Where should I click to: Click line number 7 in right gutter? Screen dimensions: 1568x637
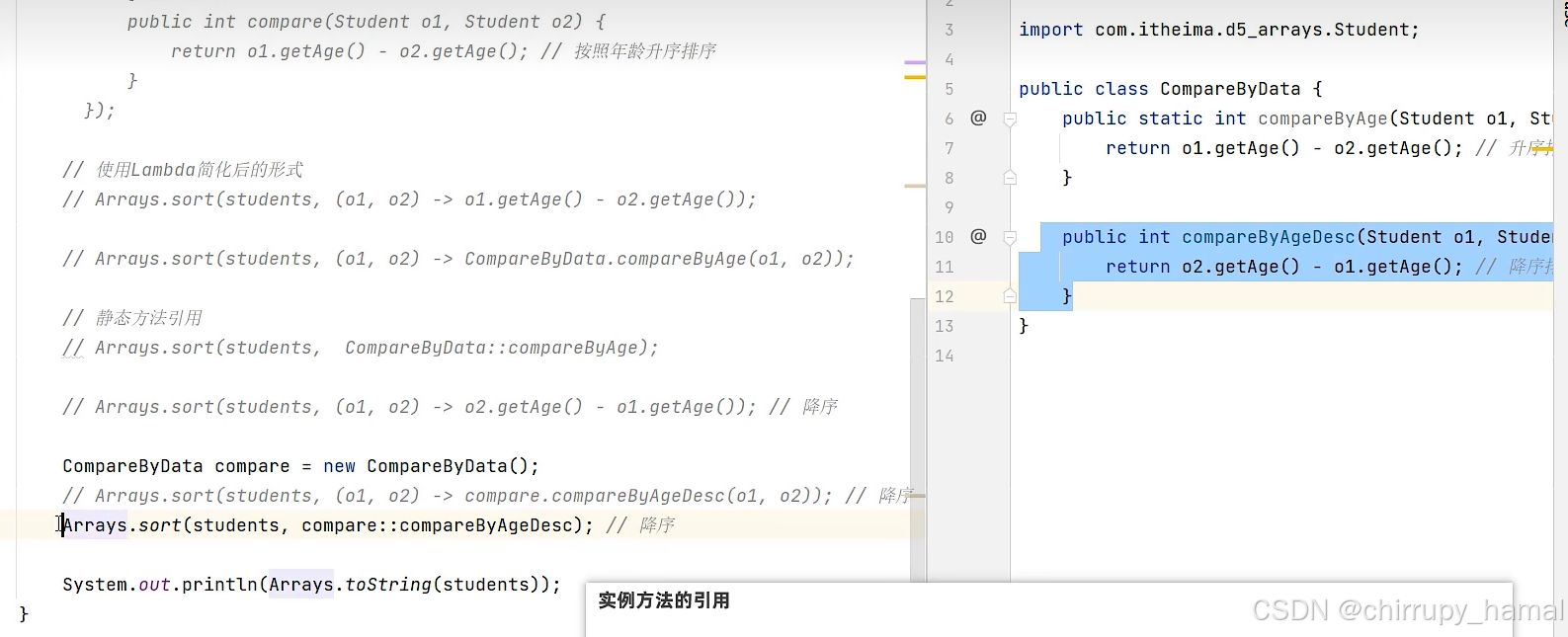pyautogui.click(x=949, y=148)
